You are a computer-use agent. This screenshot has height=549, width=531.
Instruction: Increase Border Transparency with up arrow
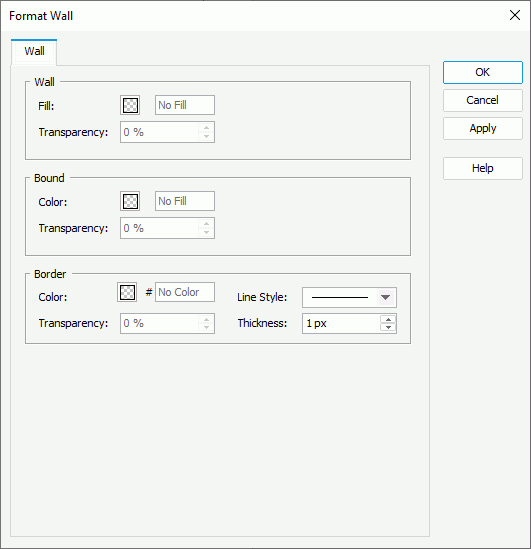(x=207, y=319)
